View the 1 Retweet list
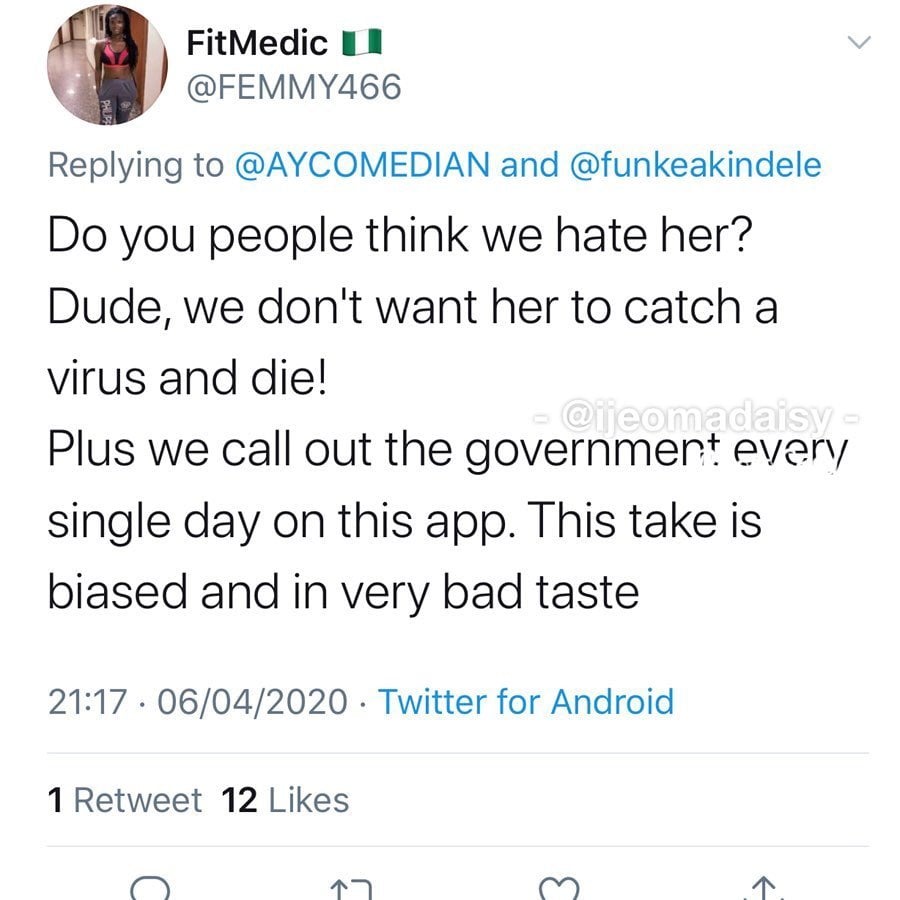 pyautogui.click(x=125, y=800)
